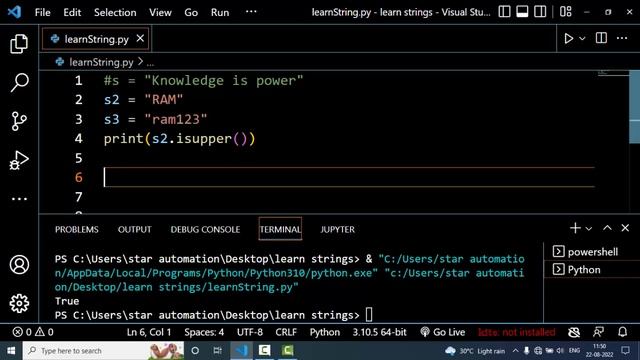
Task: Switch to the DEBUG CONSOLE tab
Action: pyautogui.click(x=205, y=229)
